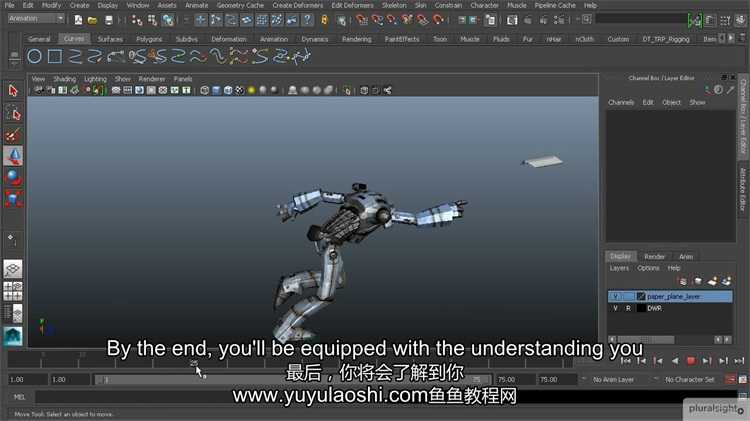Open the Skeleton menu
Viewport: 750px width, 421px height.
point(394,5)
